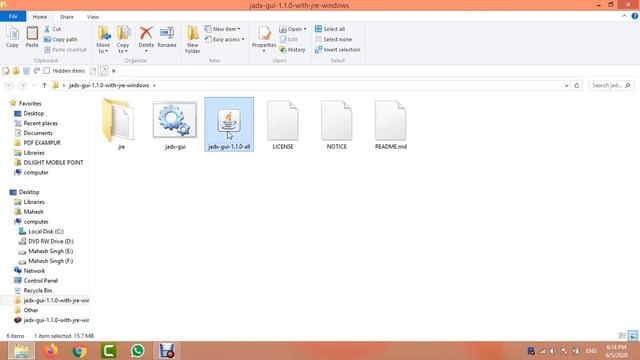Open address bar history dropdown
The image size is (640, 360).
[x=567, y=85]
